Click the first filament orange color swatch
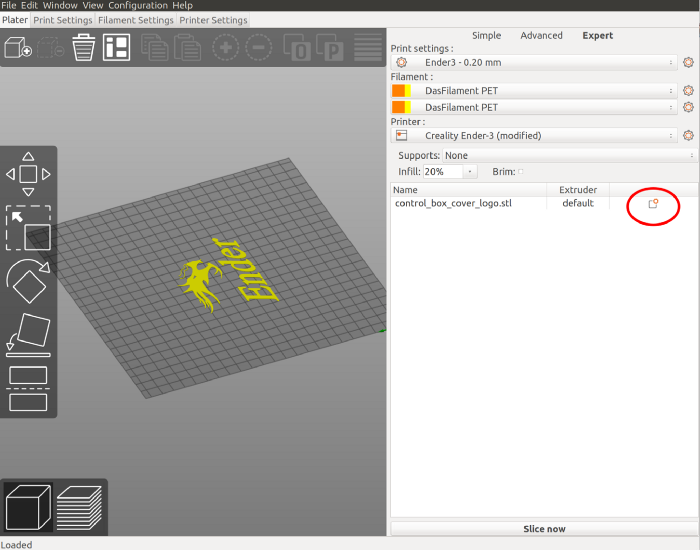The image size is (700, 550). tap(399, 90)
